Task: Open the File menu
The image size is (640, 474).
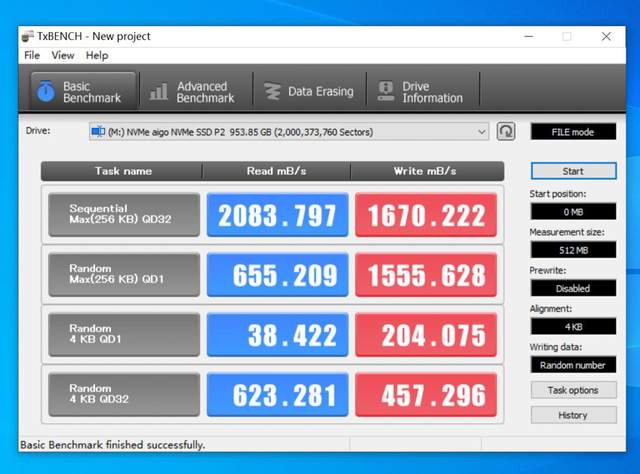Action: pos(32,55)
